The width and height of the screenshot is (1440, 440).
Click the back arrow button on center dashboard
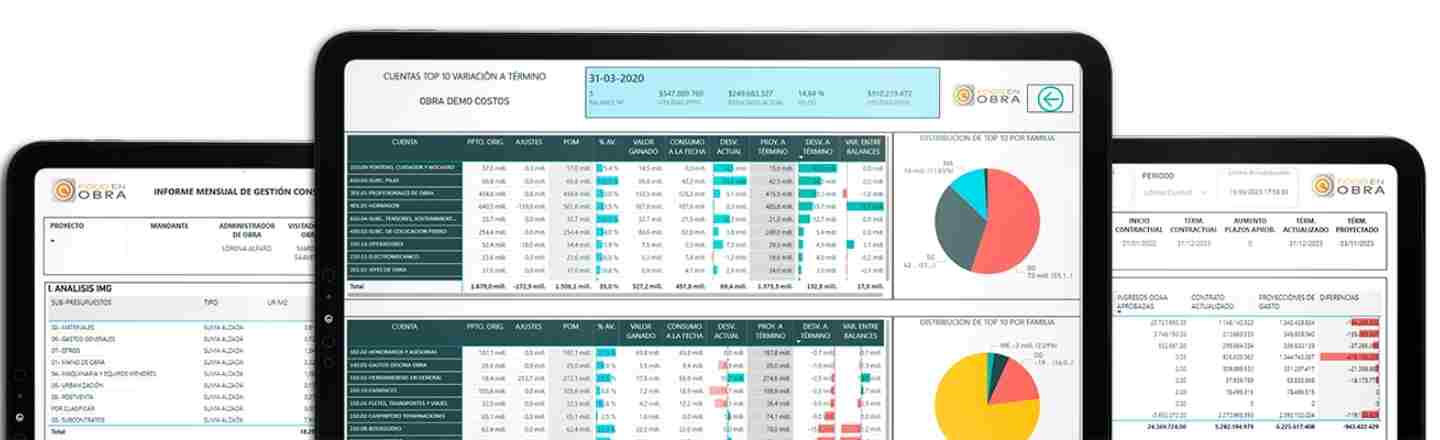pyautogui.click(x=1049, y=98)
